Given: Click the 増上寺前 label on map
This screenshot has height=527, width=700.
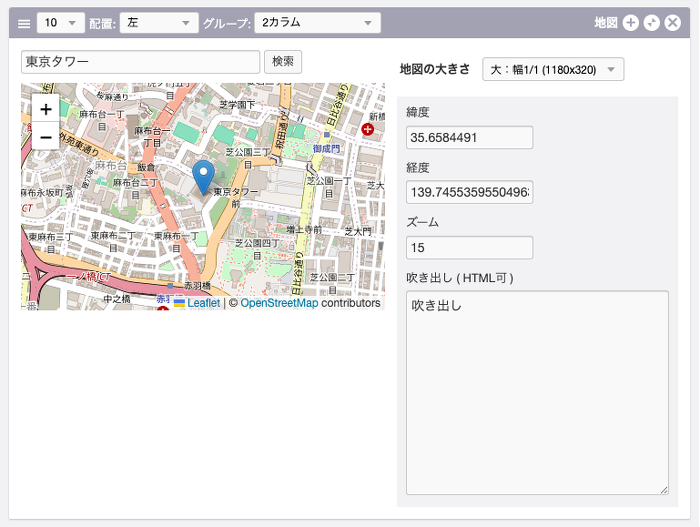Looking at the screenshot, I should click(304, 230).
